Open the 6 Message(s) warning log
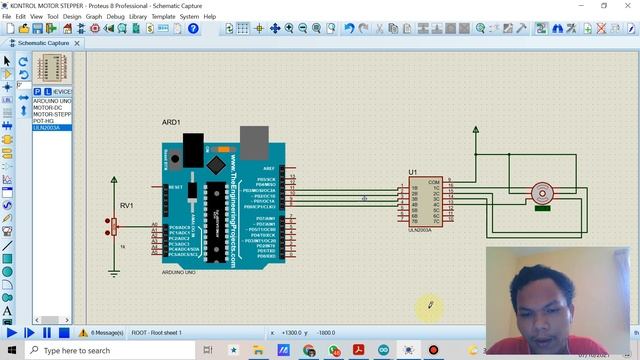640x360 pixels. tap(101, 333)
